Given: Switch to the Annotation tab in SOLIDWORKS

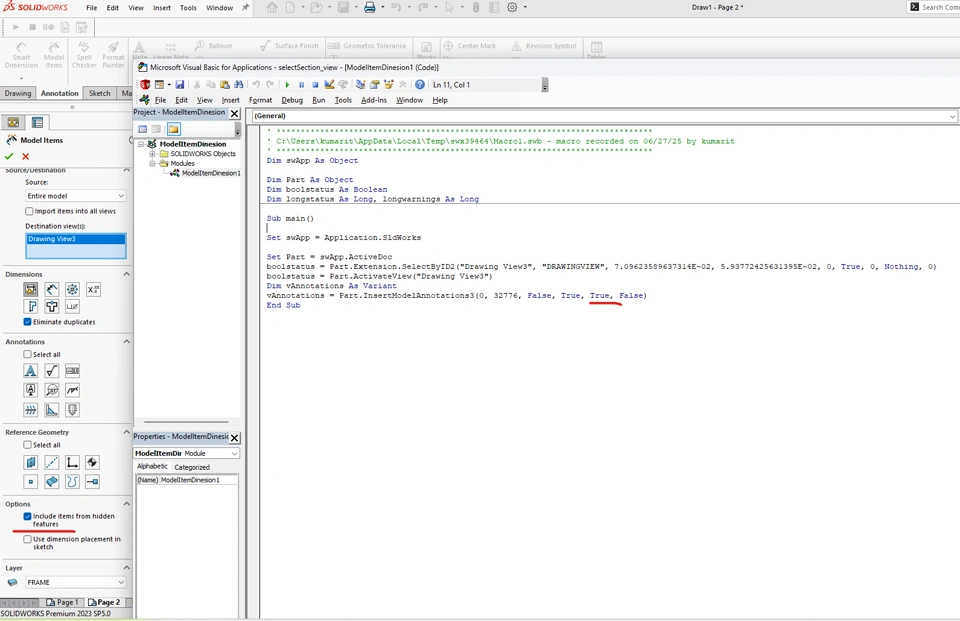Looking at the screenshot, I should pos(59,93).
